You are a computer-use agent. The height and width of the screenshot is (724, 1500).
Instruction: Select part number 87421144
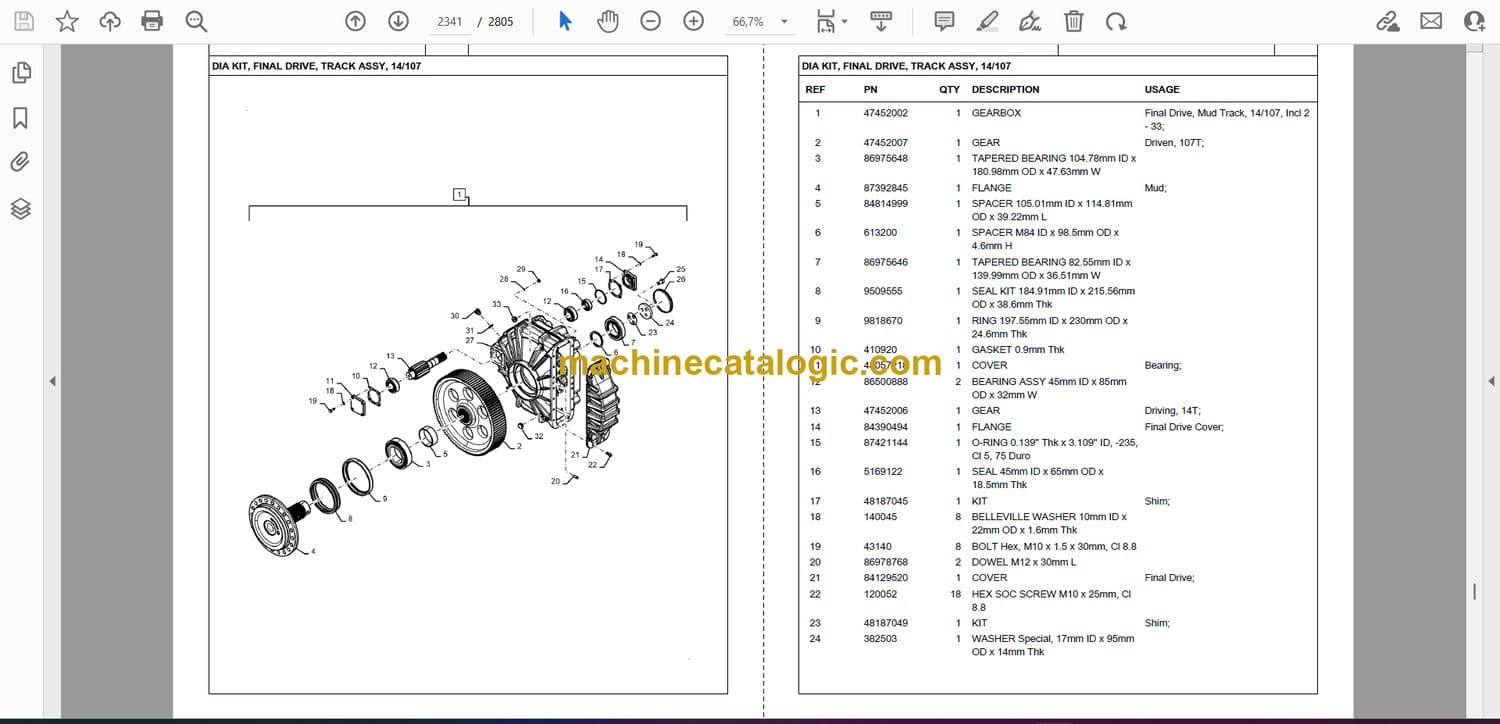[x=886, y=443]
